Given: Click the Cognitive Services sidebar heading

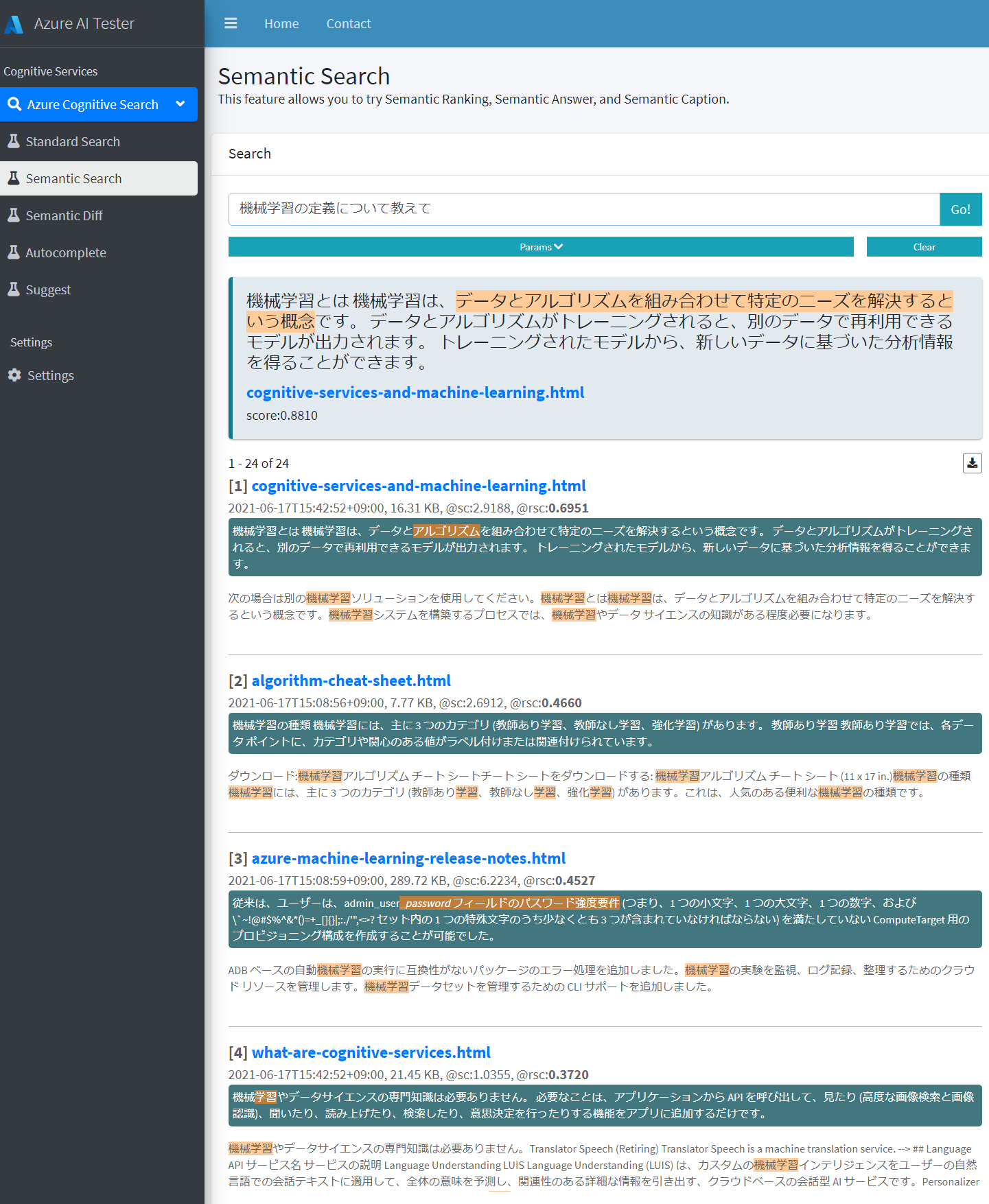Looking at the screenshot, I should [x=51, y=71].
